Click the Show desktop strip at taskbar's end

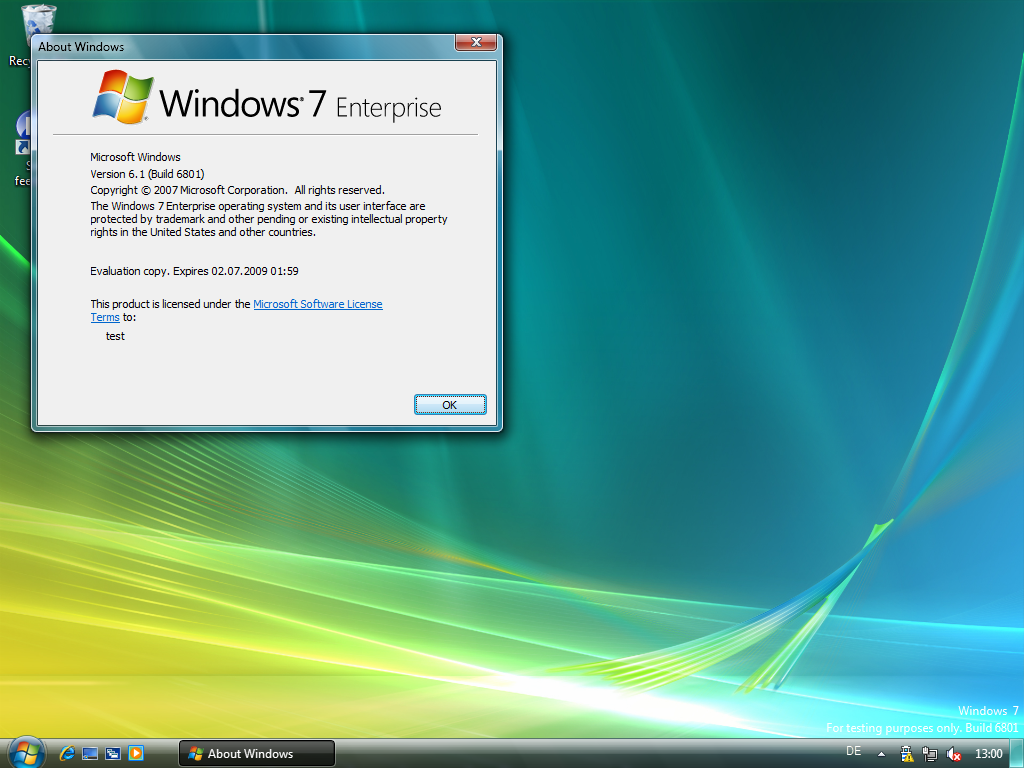1017,753
